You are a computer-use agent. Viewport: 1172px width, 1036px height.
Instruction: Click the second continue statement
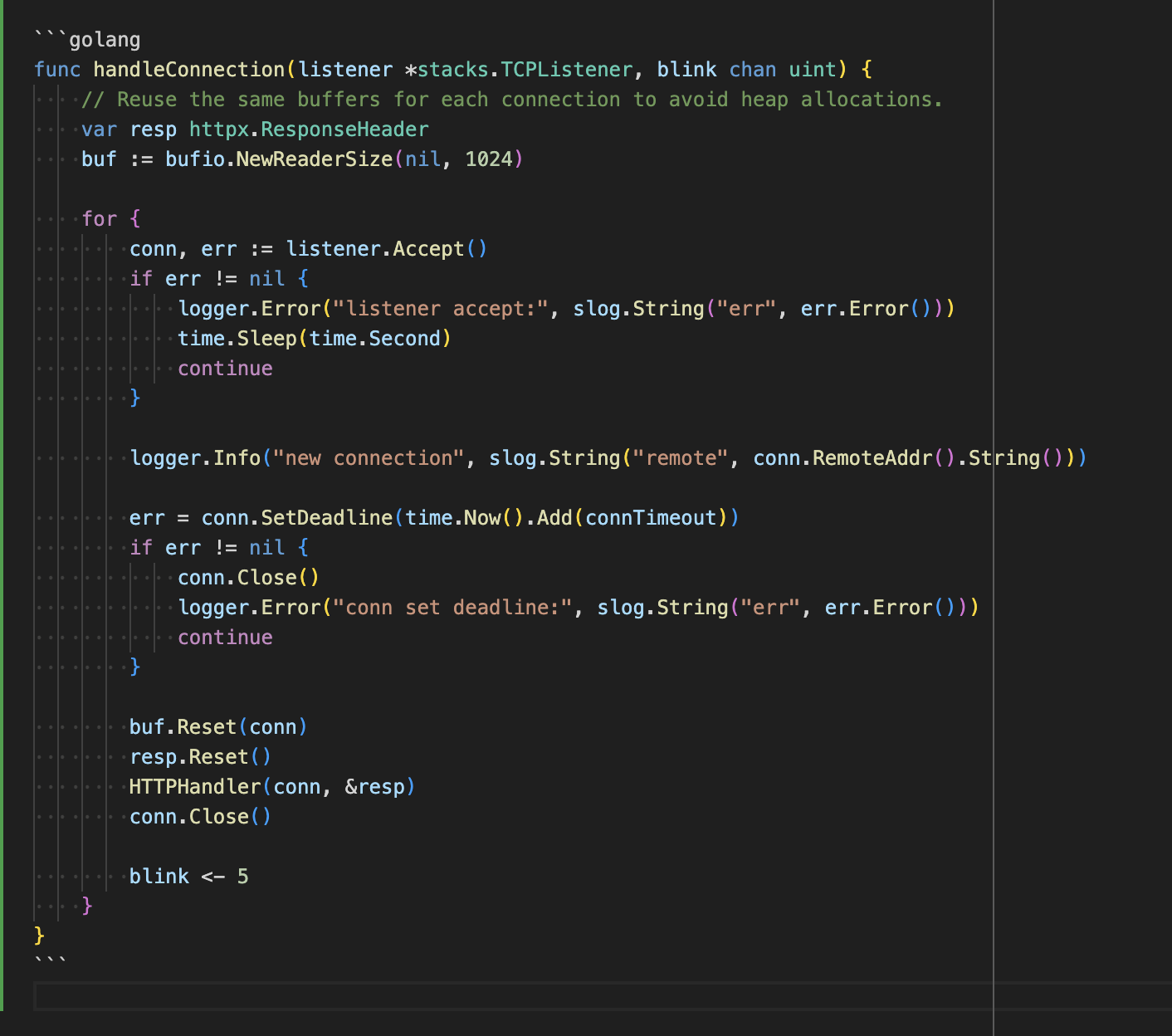point(225,638)
